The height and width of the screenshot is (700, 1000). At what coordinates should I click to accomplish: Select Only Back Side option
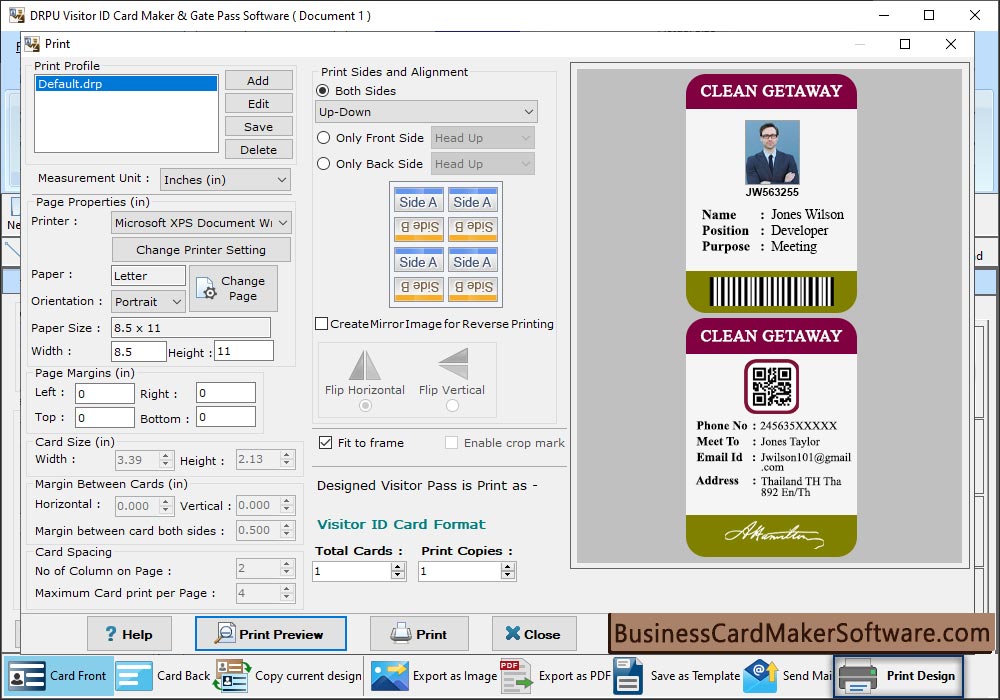pyautogui.click(x=323, y=164)
